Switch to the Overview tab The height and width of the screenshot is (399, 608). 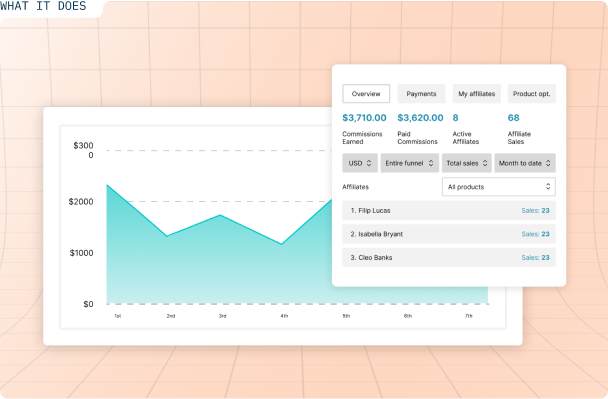(366, 94)
